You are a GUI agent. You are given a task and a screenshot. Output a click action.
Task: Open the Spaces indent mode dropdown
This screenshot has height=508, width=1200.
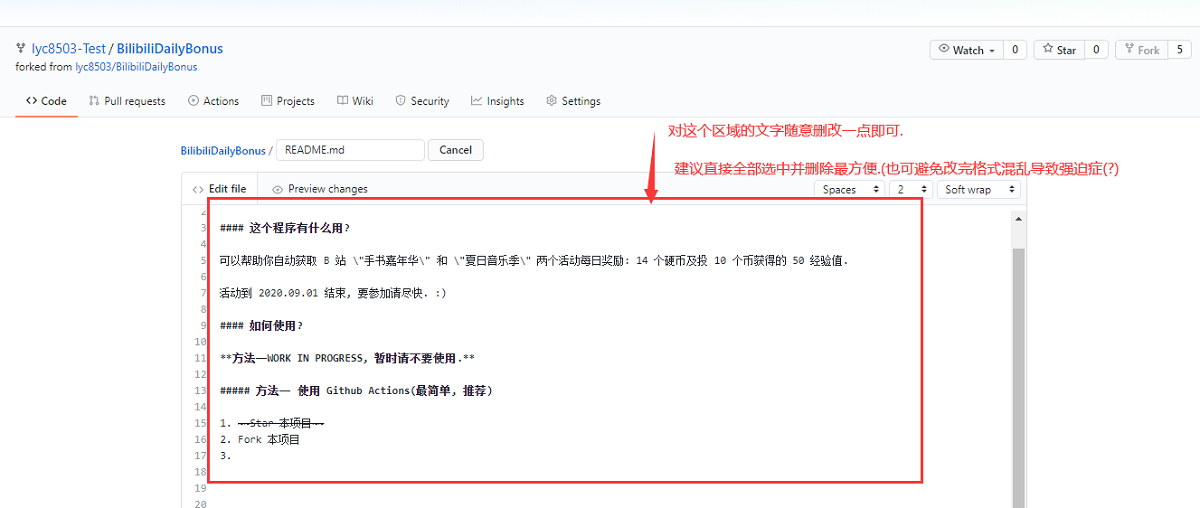(848, 189)
